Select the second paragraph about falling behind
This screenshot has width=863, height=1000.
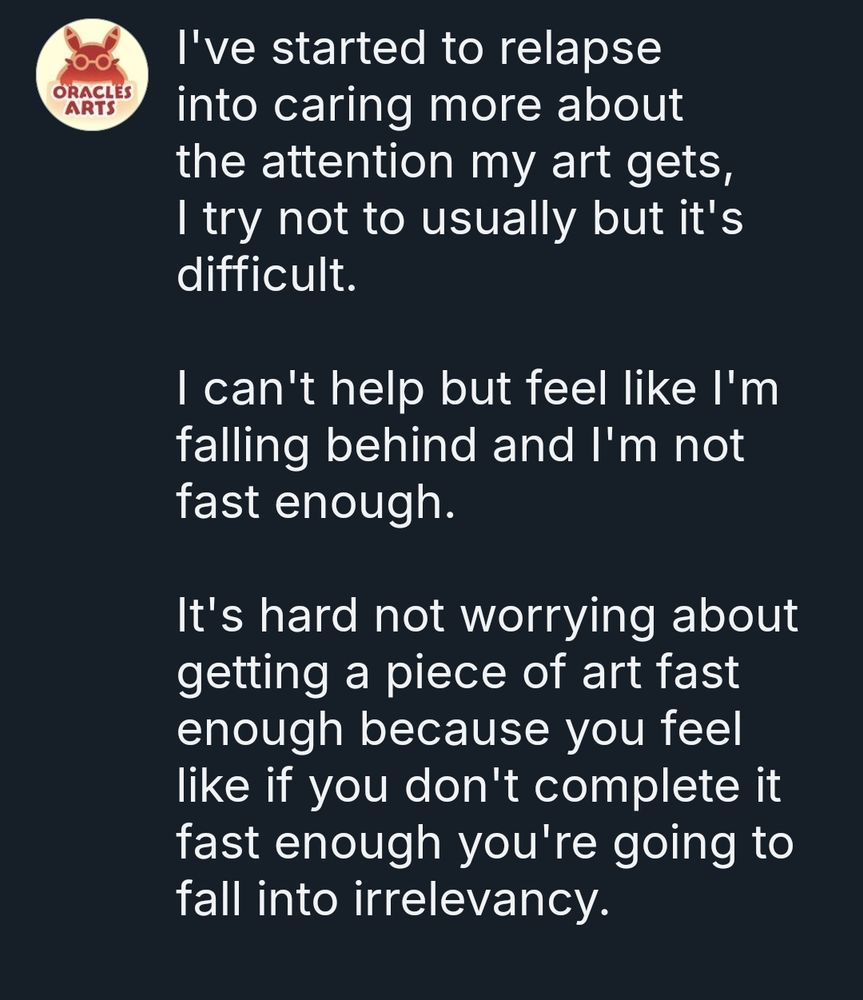[478, 446]
